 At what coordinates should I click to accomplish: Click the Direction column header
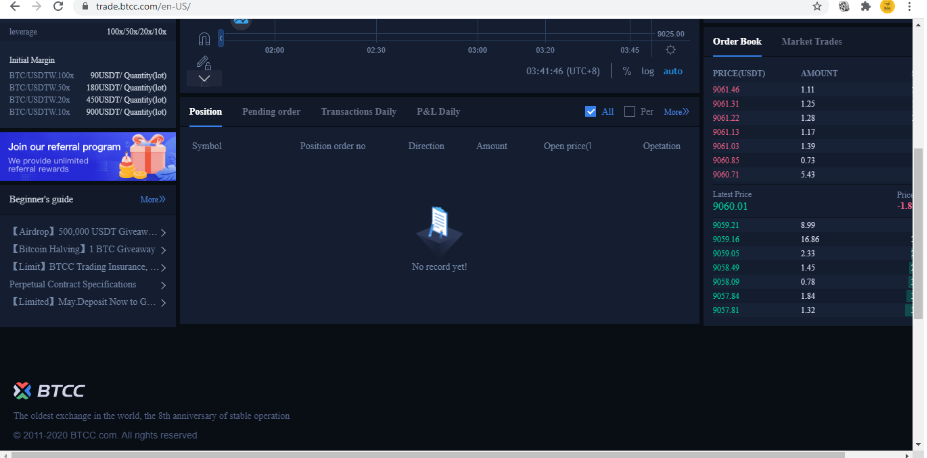pos(426,146)
